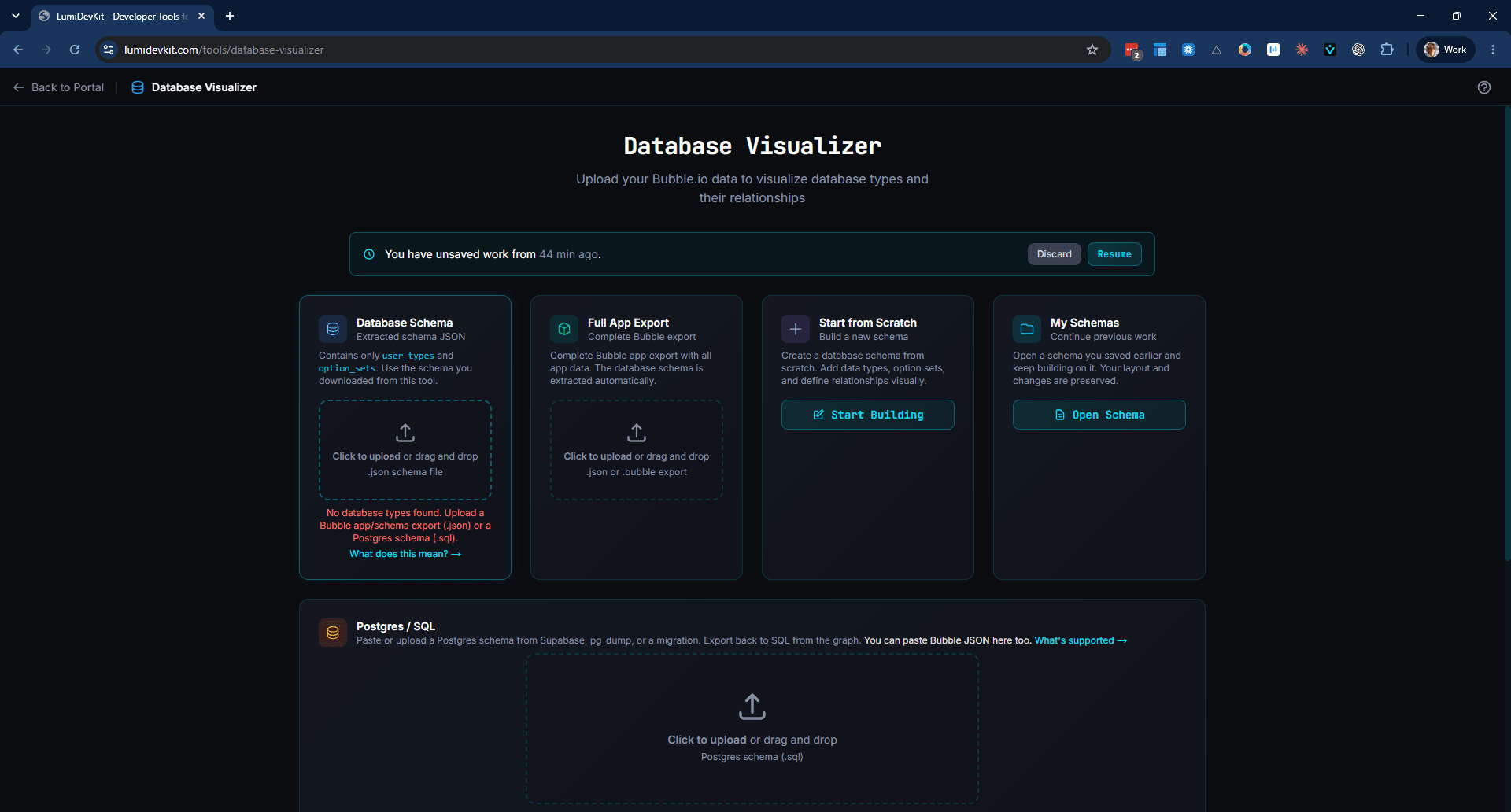Screen dimensions: 1511x812
Task: Open the browser Extensions puzzle icon
Action: [x=1387, y=50]
